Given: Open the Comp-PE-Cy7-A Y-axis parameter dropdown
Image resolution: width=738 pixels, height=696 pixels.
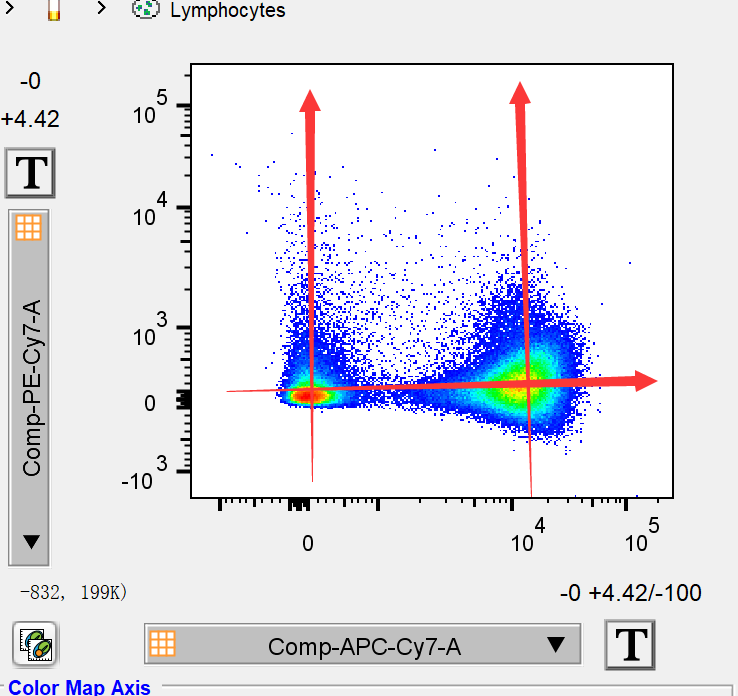Looking at the screenshot, I should 30,390.
